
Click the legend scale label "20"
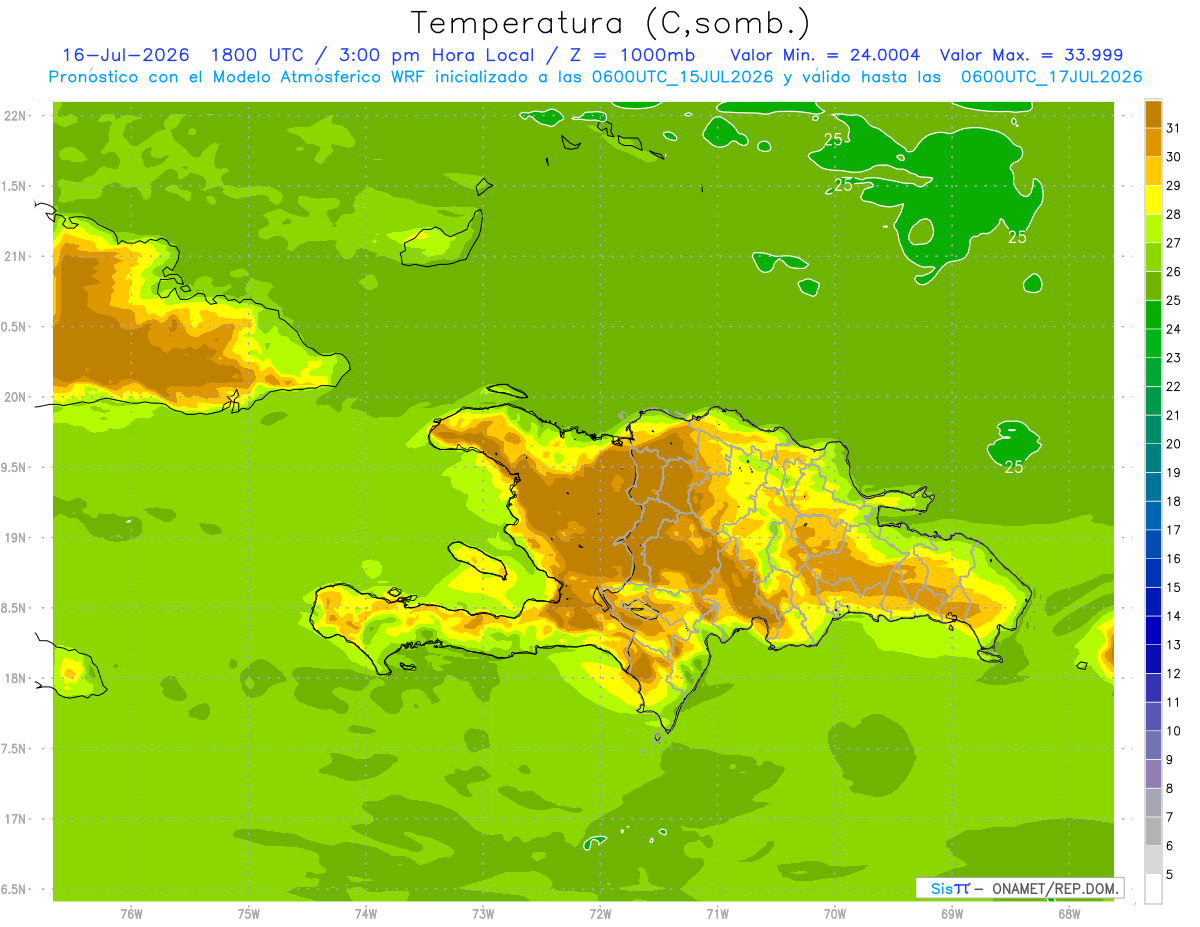tap(1173, 444)
